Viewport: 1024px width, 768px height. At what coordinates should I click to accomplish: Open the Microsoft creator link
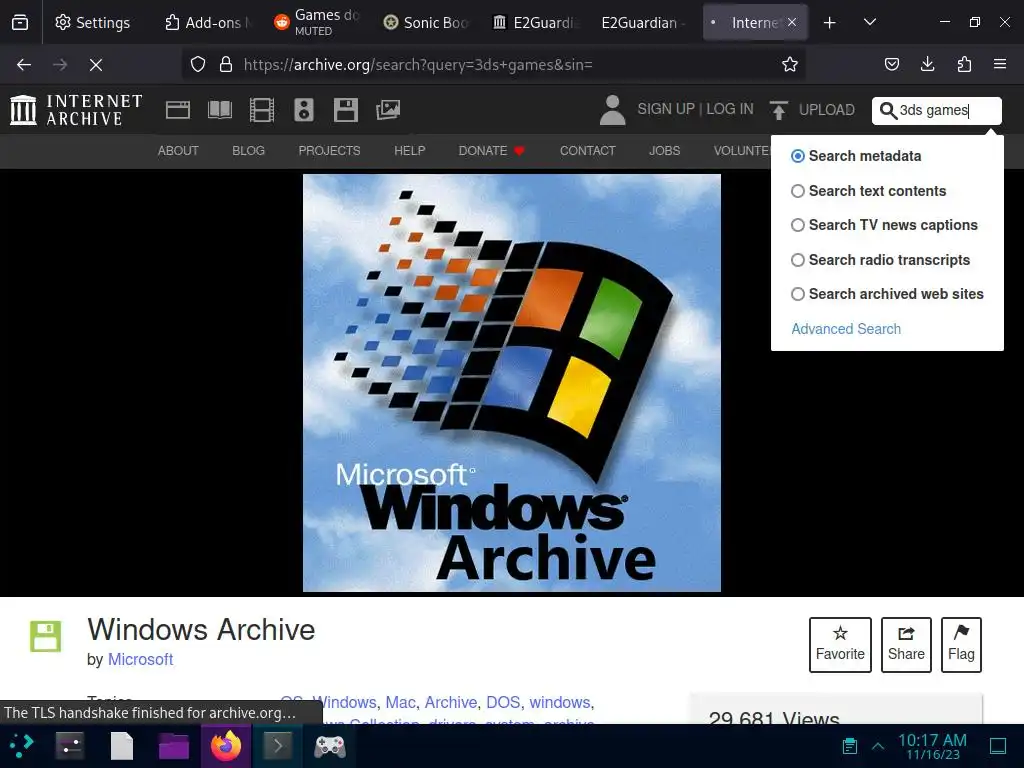point(140,660)
